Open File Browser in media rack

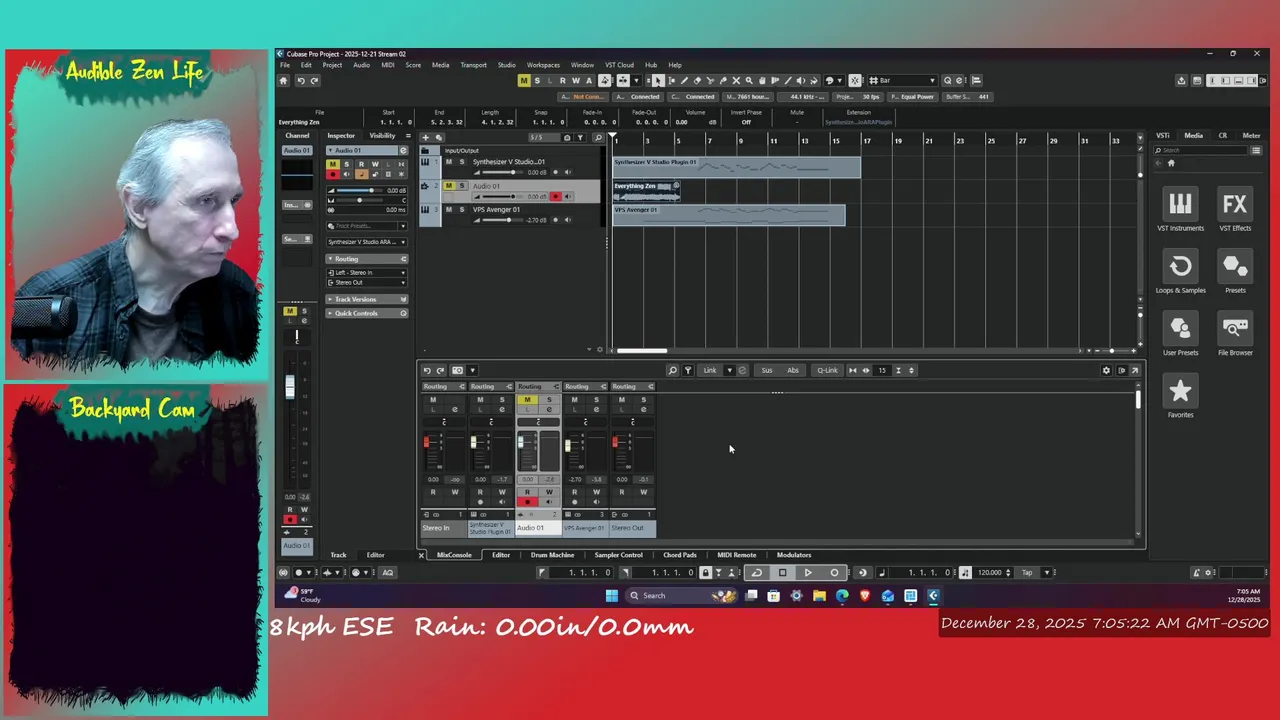coord(1235,334)
